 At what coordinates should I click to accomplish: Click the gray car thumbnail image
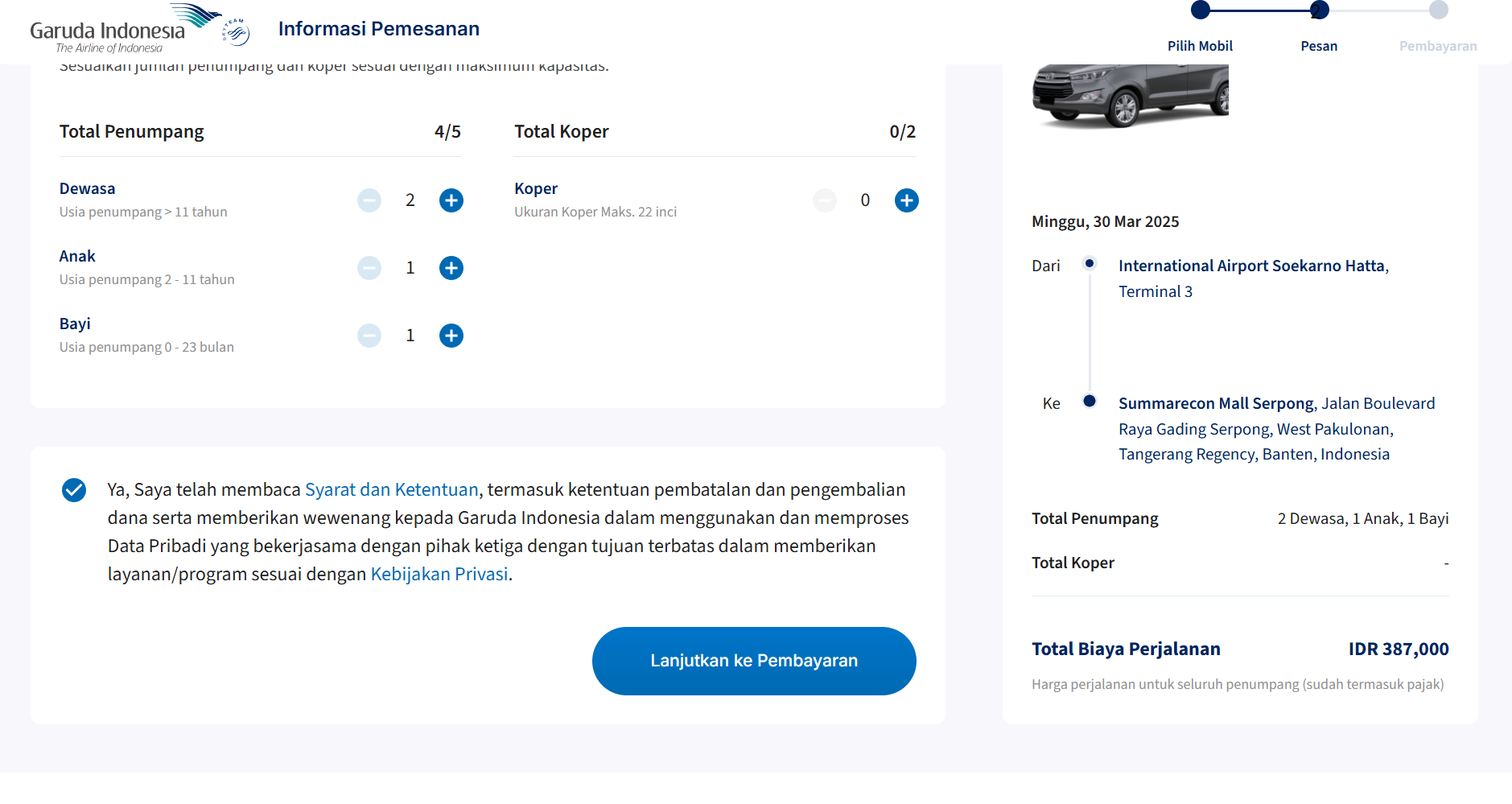1130,95
